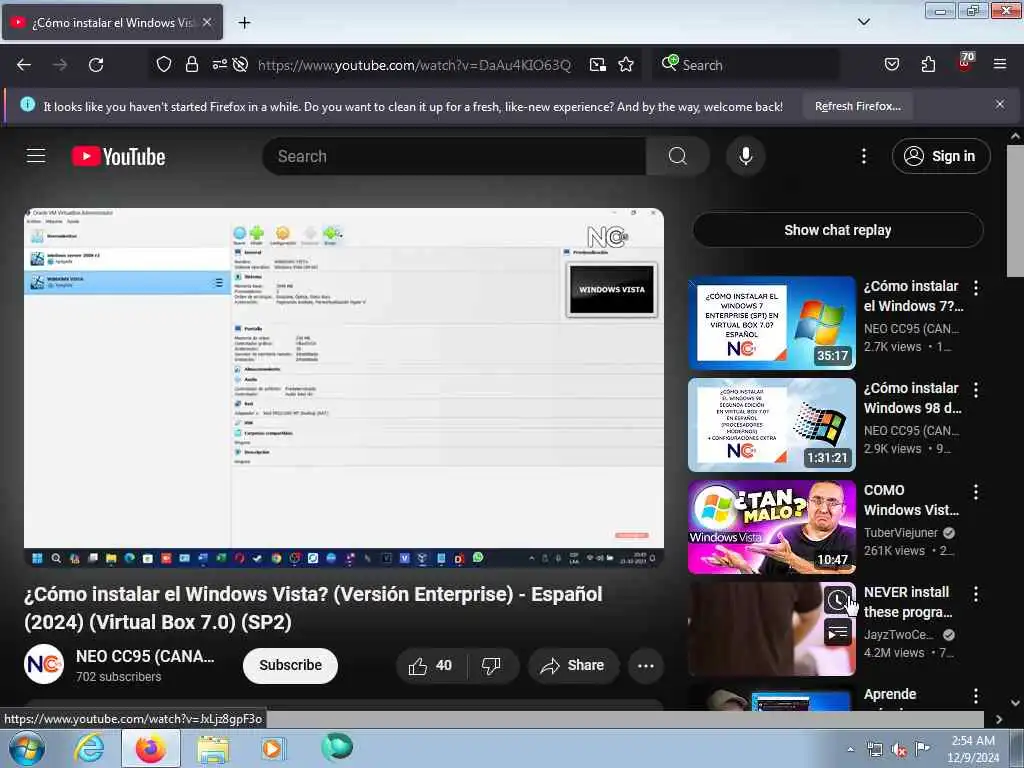Focus the YouTube Search field
Image resolution: width=1024 pixels, height=768 pixels.
pyautogui.click(x=454, y=156)
